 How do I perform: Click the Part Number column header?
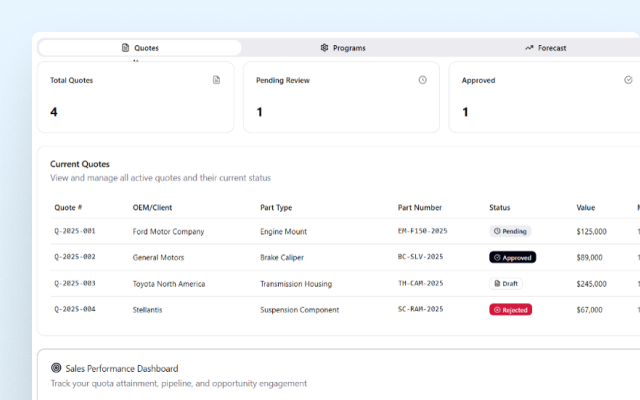420,207
